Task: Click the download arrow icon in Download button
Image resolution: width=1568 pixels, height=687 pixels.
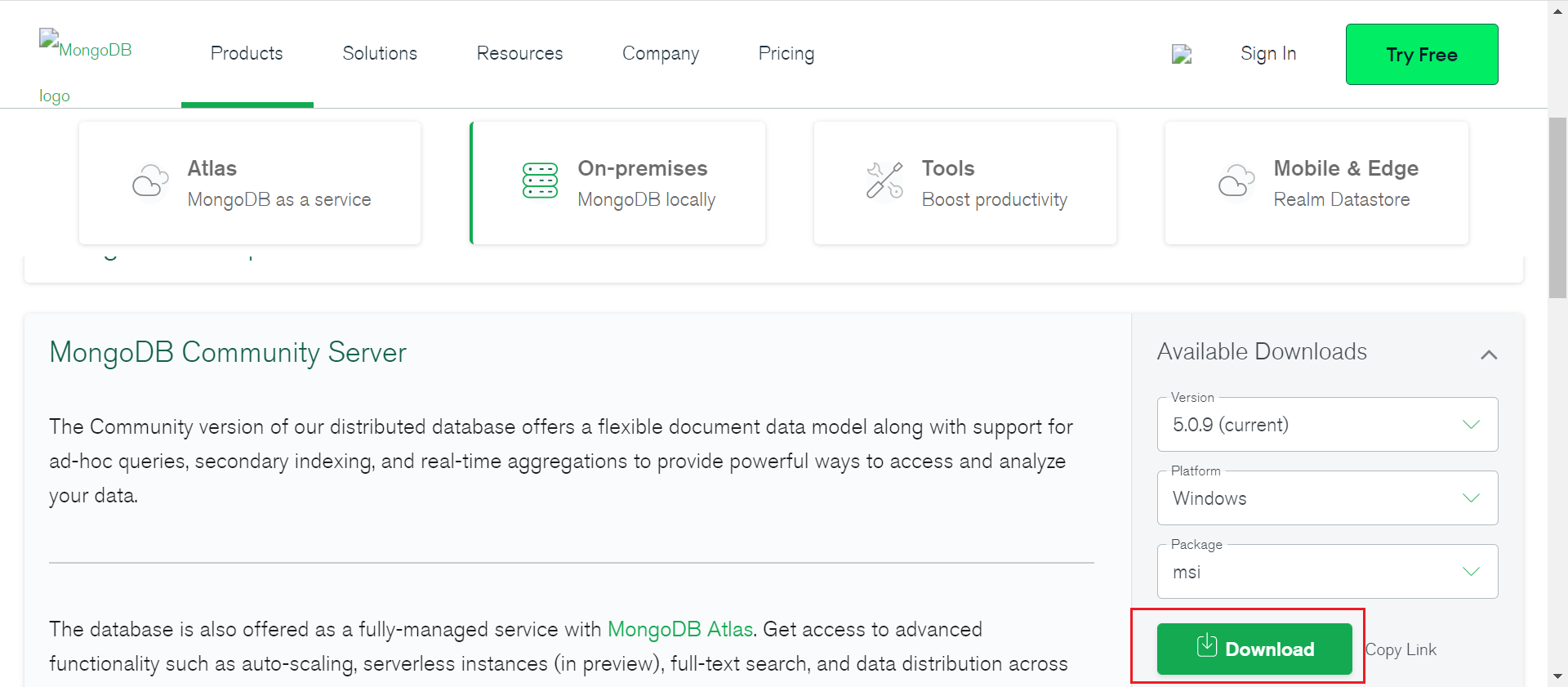Action: point(1207,646)
